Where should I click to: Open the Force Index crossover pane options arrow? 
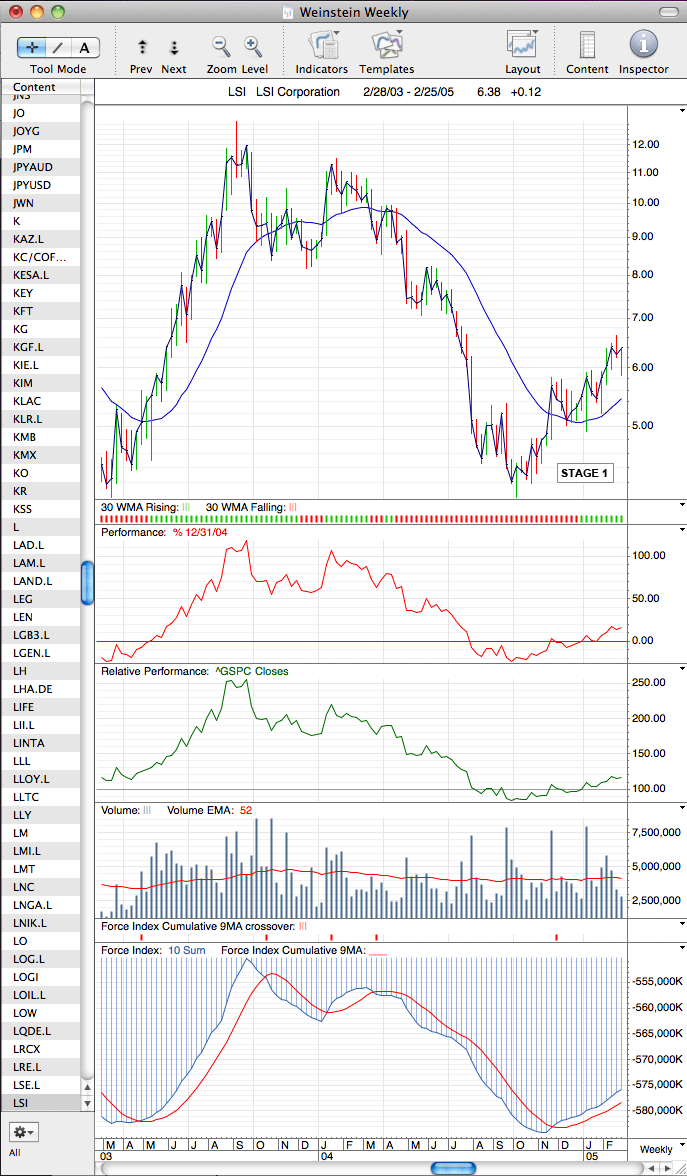point(682,925)
